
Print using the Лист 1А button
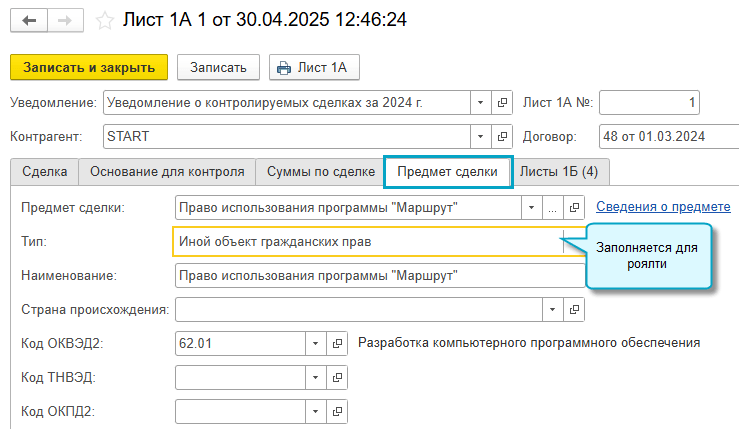[314, 67]
